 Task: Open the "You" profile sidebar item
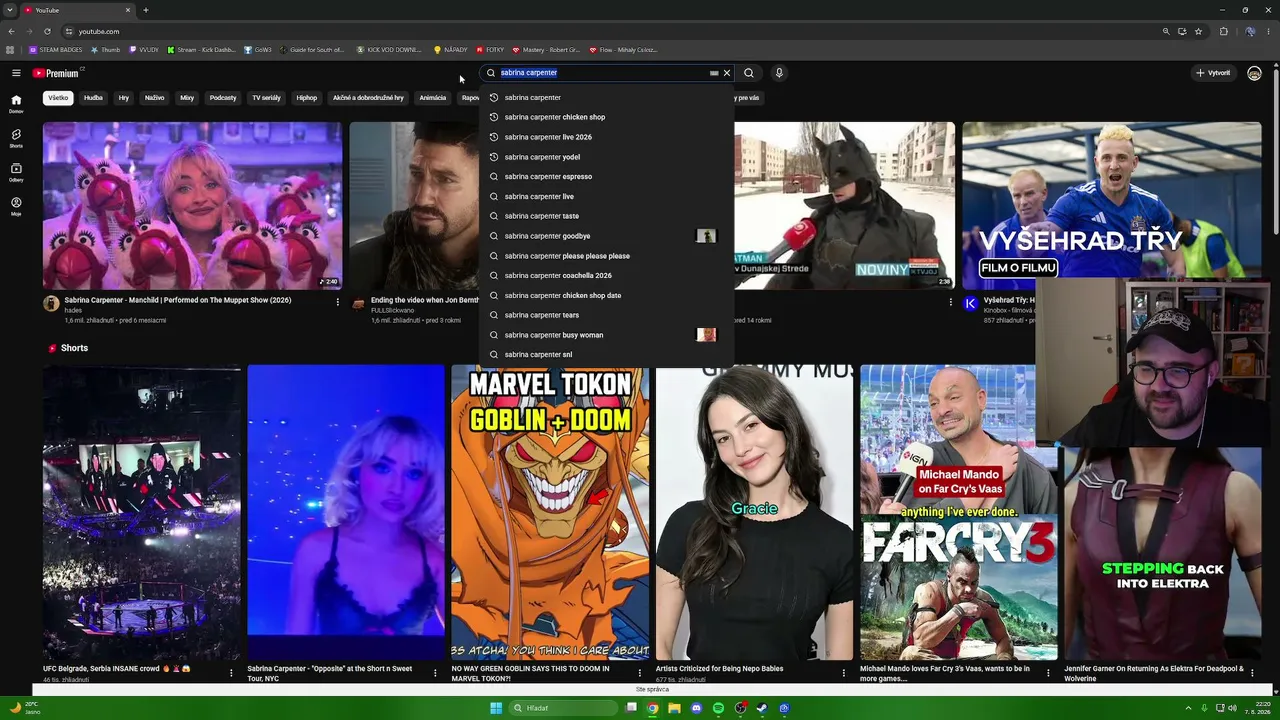pos(16,206)
